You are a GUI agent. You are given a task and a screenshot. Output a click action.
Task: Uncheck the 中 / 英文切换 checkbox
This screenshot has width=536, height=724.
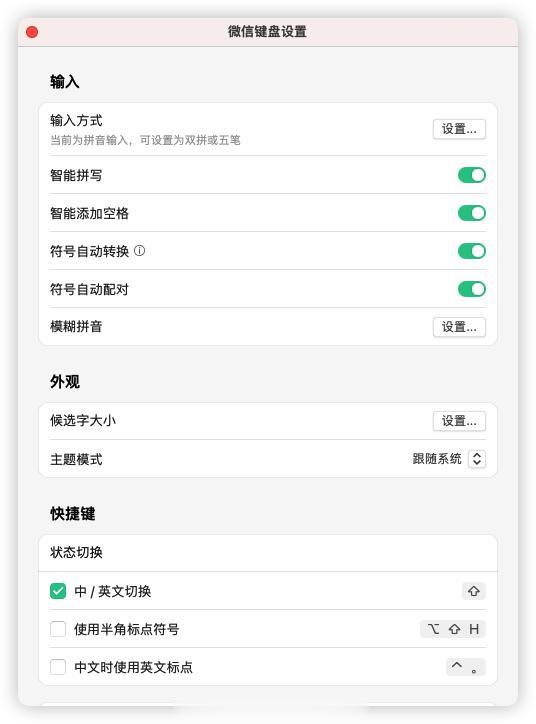[x=58, y=591]
